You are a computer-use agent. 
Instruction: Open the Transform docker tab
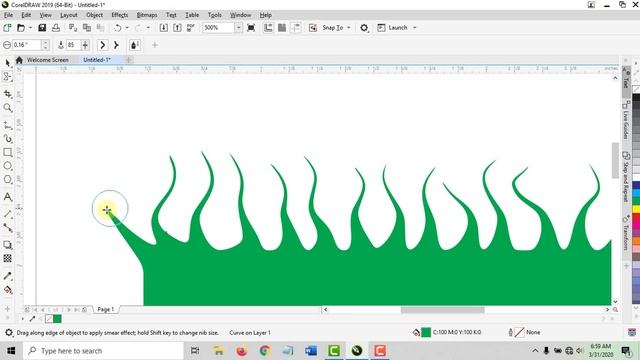(625, 233)
